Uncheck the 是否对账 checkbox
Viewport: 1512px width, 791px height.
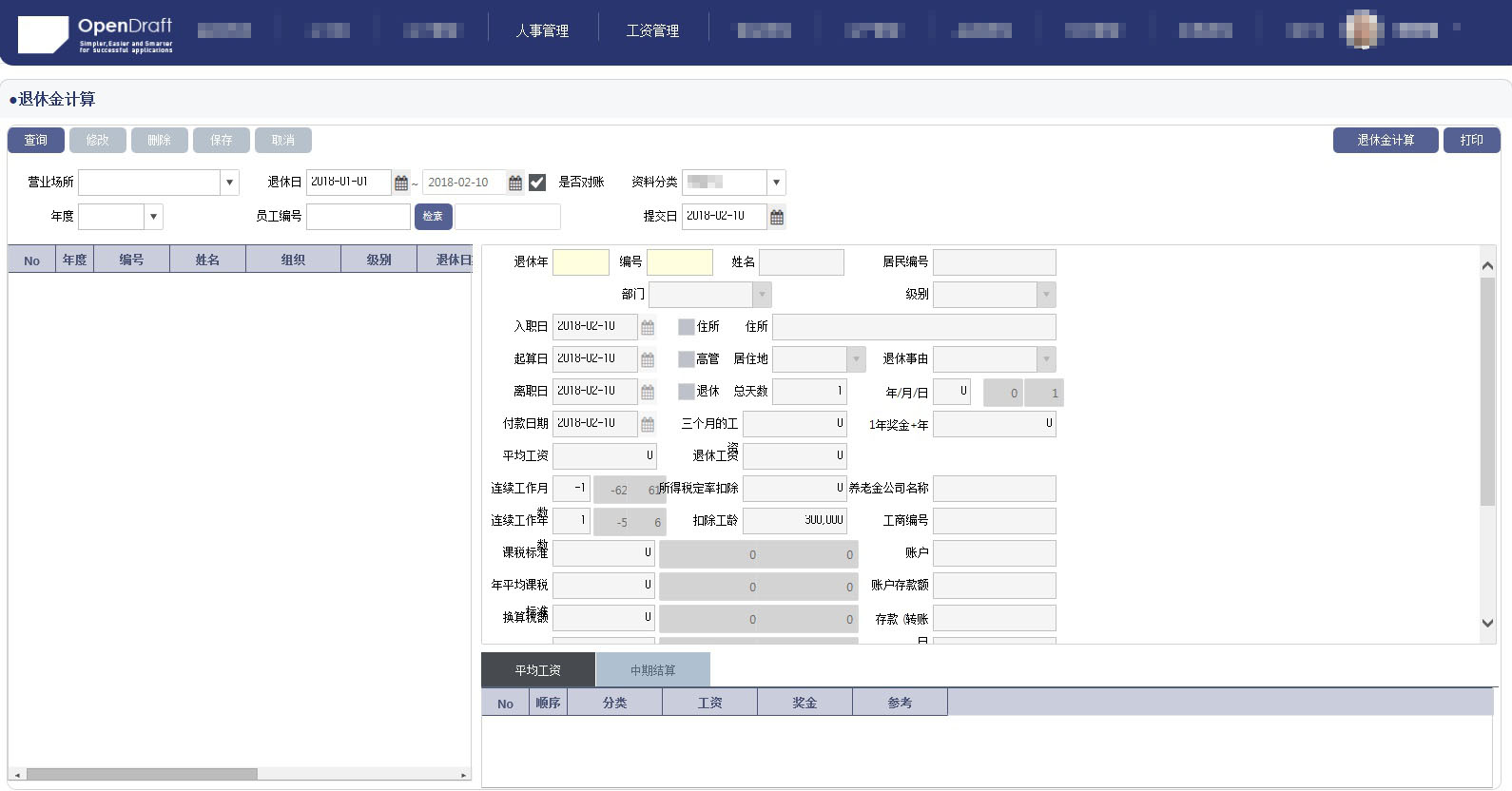pyautogui.click(x=537, y=183)
